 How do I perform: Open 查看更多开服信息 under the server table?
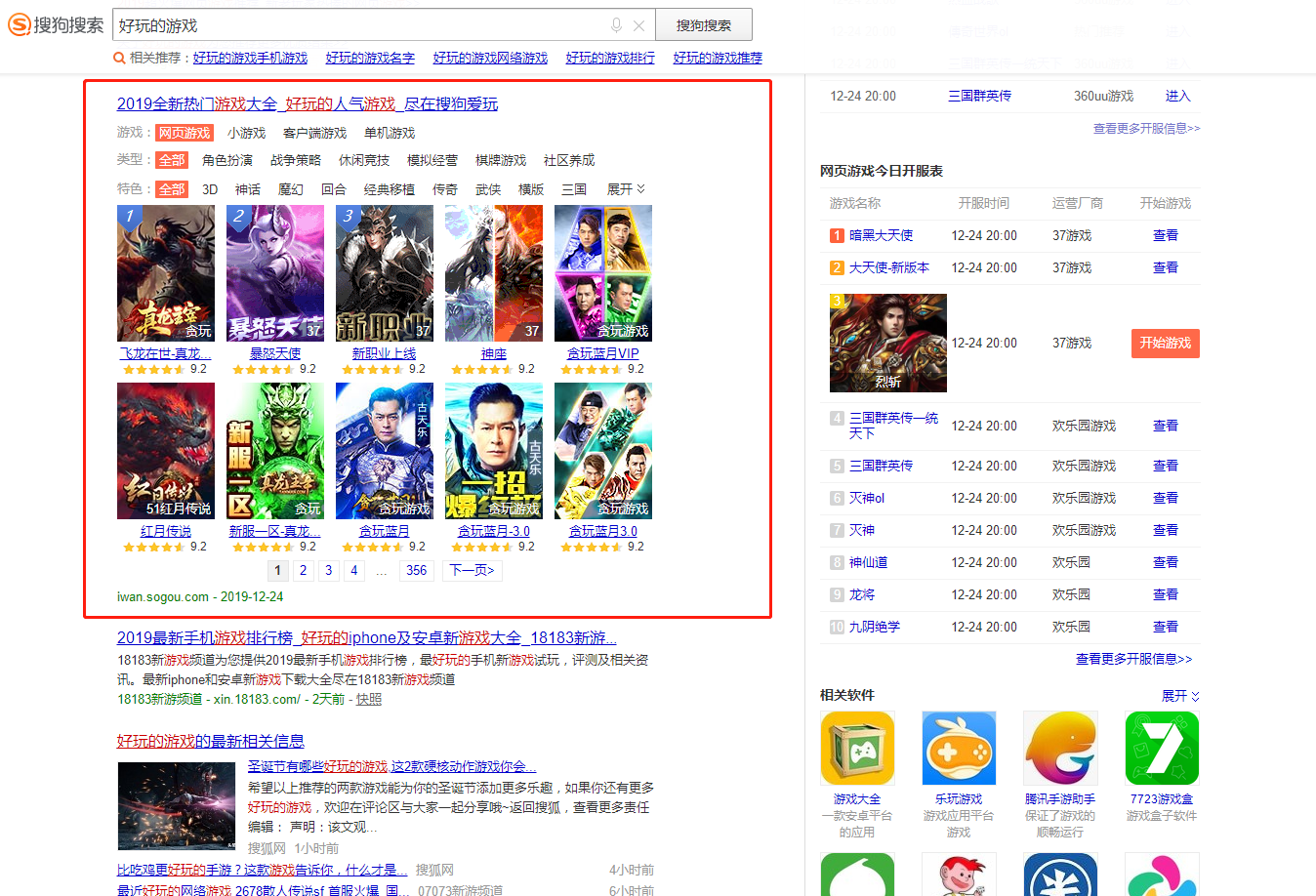point(1133,659)
